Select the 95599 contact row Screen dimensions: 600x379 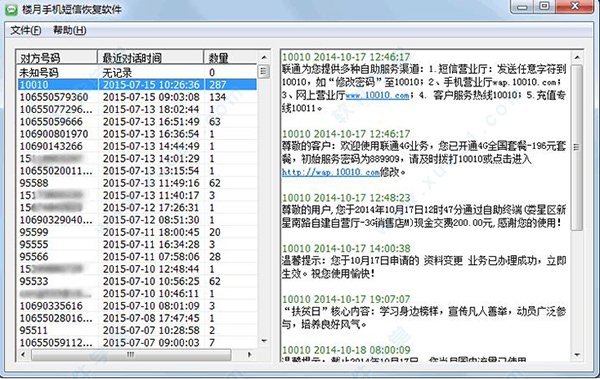(137, 232)
